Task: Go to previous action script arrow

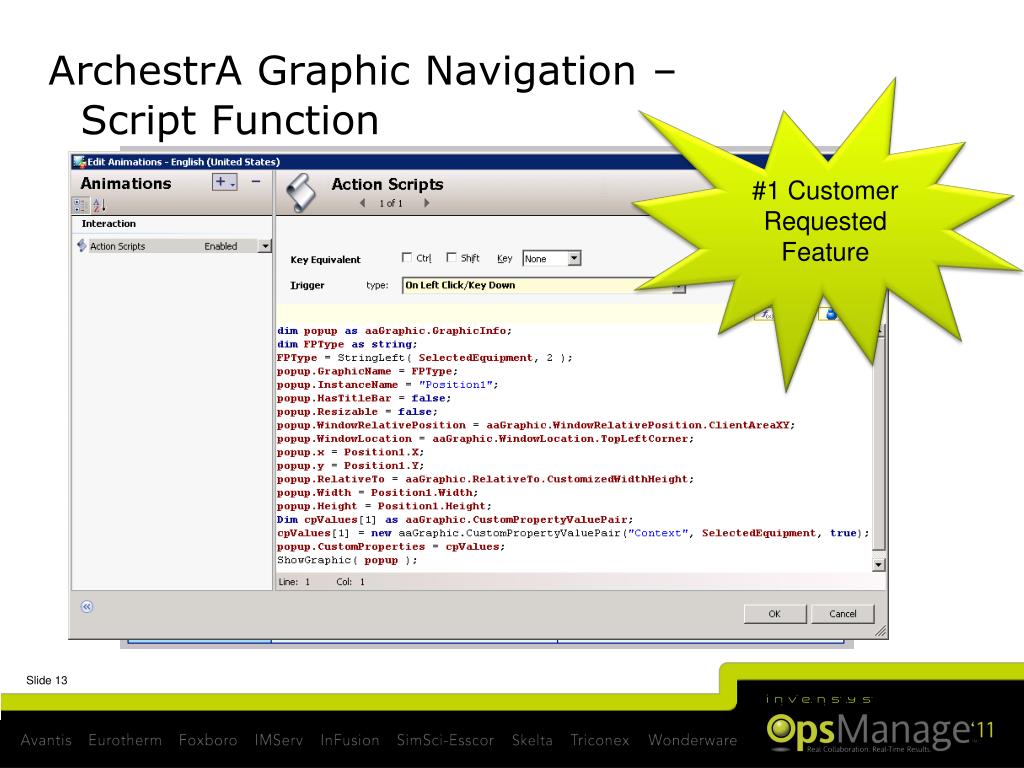Action: (x=362, y=203)
